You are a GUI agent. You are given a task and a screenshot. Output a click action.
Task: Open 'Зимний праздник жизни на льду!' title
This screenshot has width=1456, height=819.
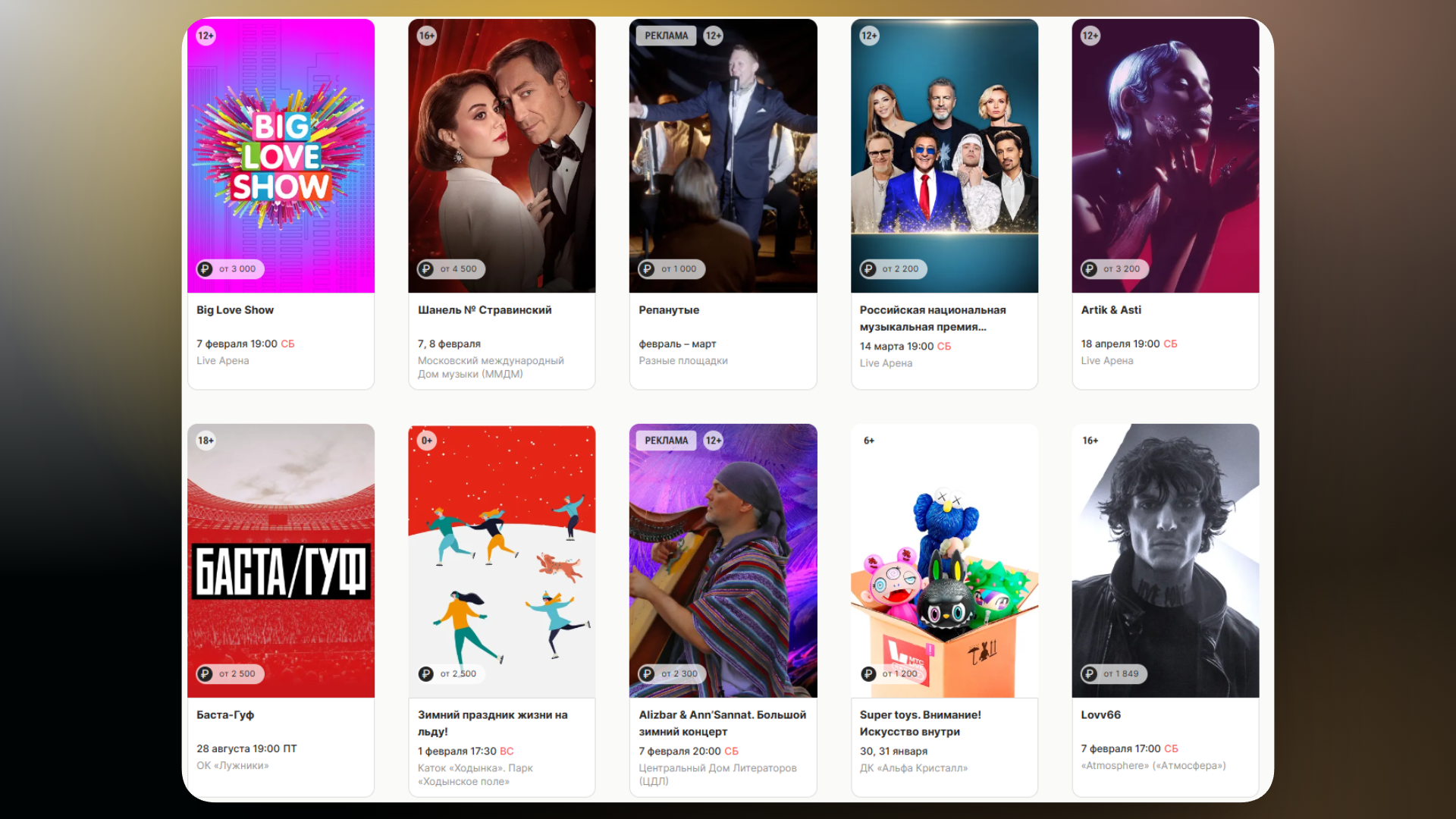click(493, 723)
